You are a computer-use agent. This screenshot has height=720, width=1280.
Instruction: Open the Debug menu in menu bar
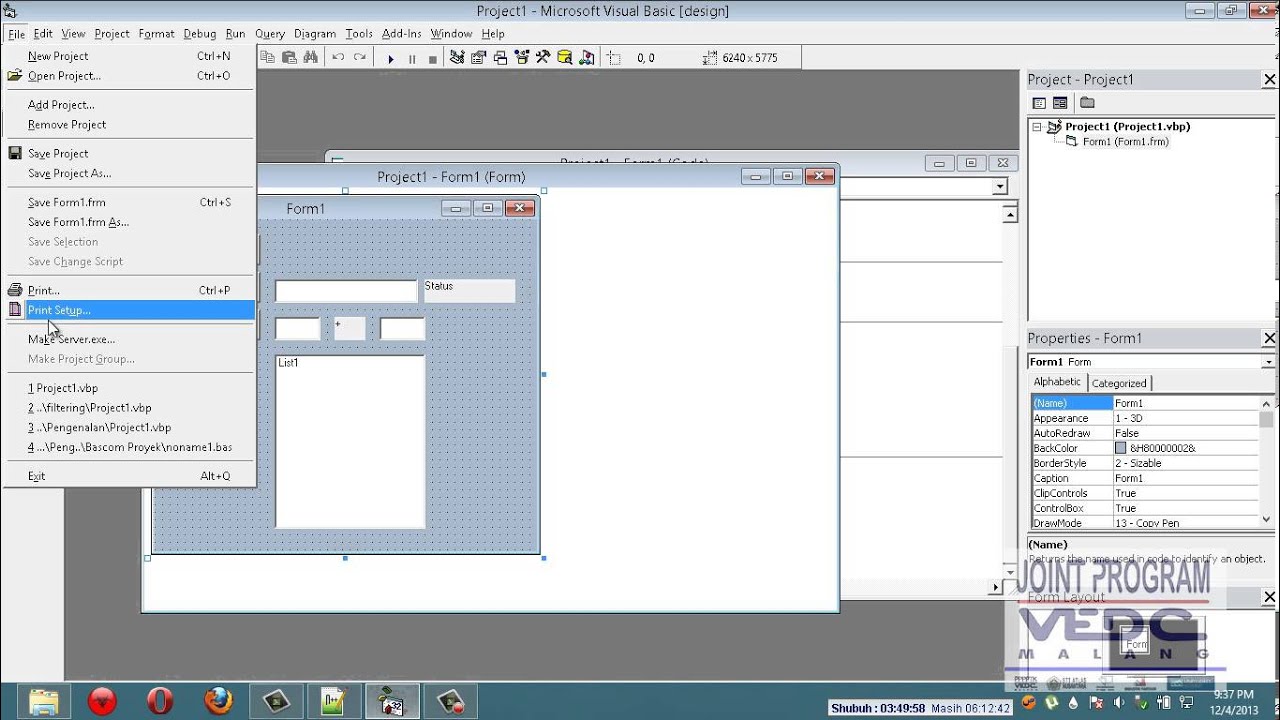pos(199,34)
